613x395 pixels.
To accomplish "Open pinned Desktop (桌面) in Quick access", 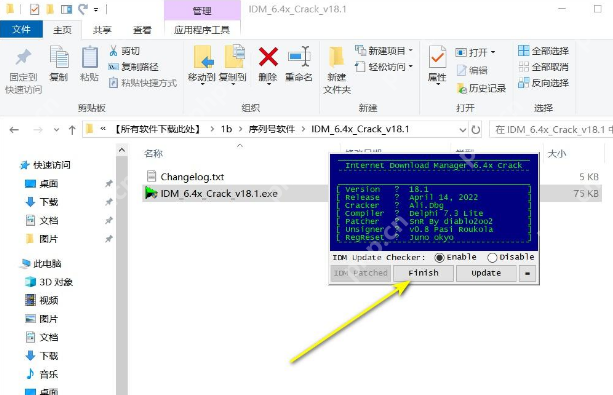I will 41,183.
